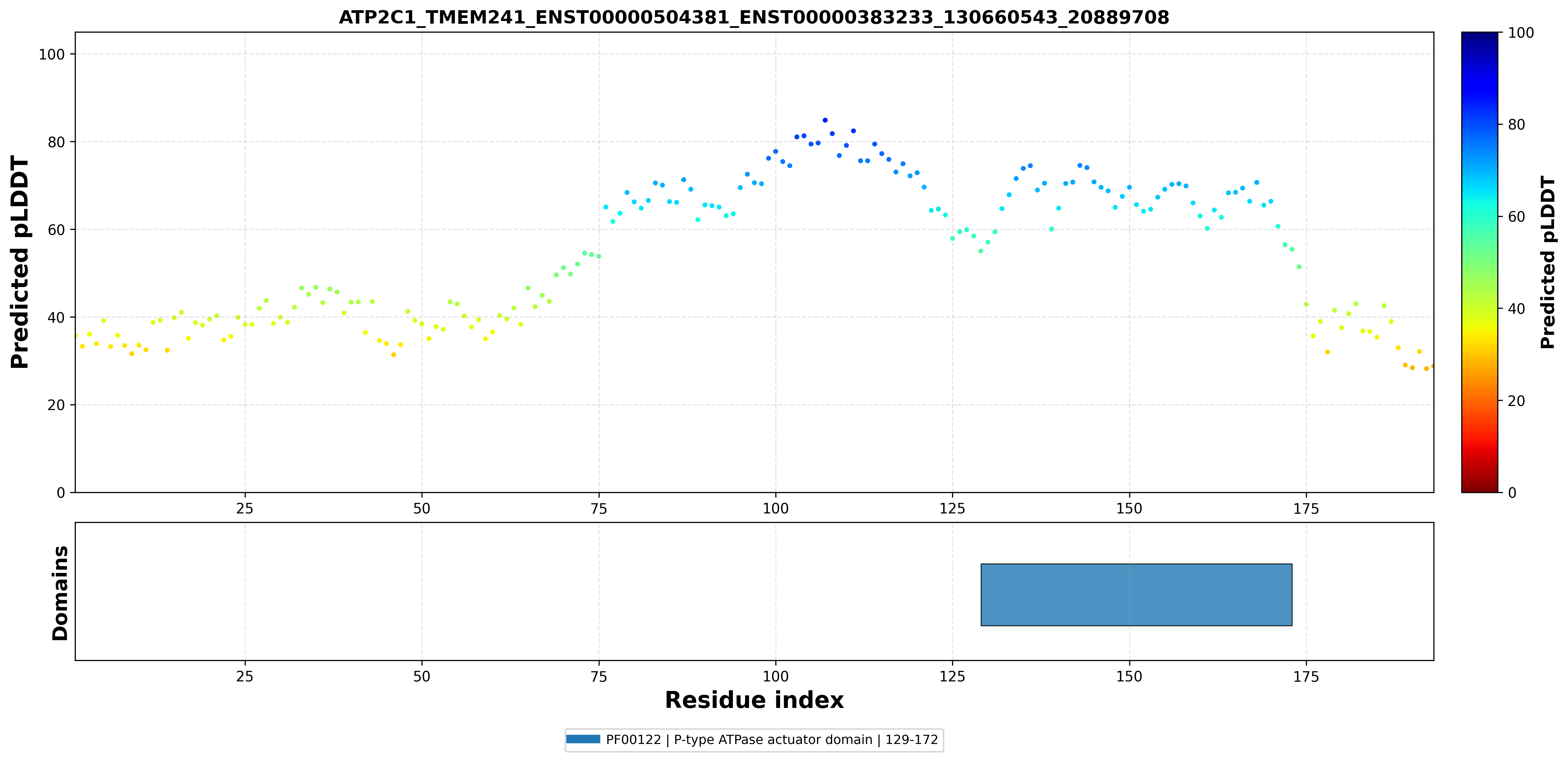Click the highest pLDDT point near 85

coord(825,120)
